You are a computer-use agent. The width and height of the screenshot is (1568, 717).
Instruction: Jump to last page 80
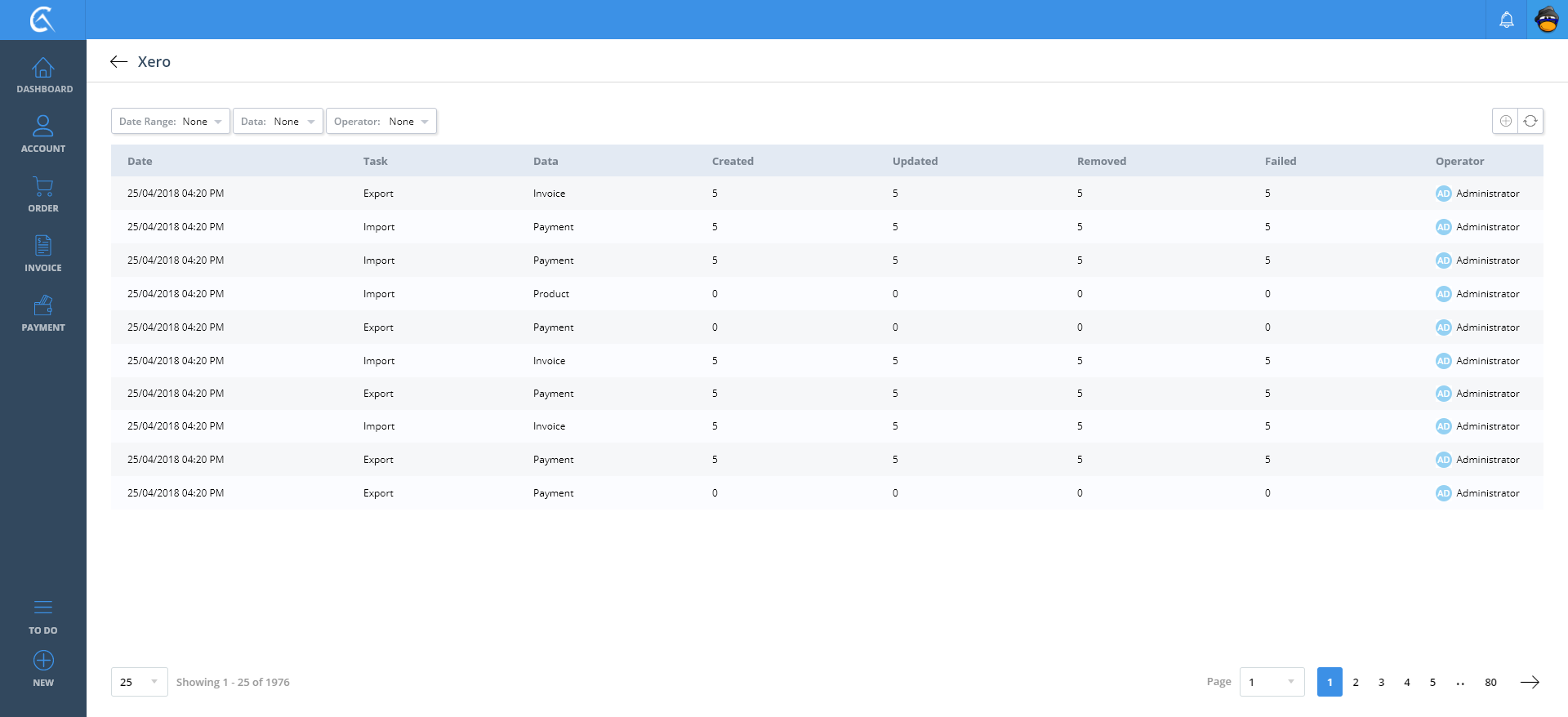(1490, 682)
